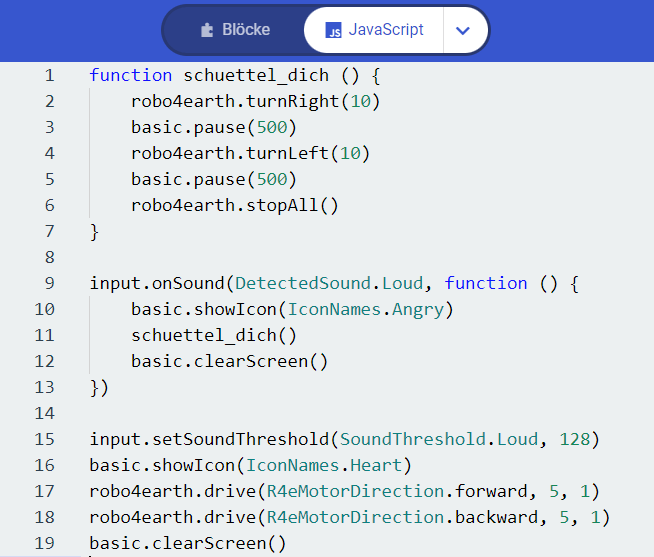The height and width of the screenshot is (557, 654).
Task: Click the turnRight value 10 on line 2
Action: 360,101
